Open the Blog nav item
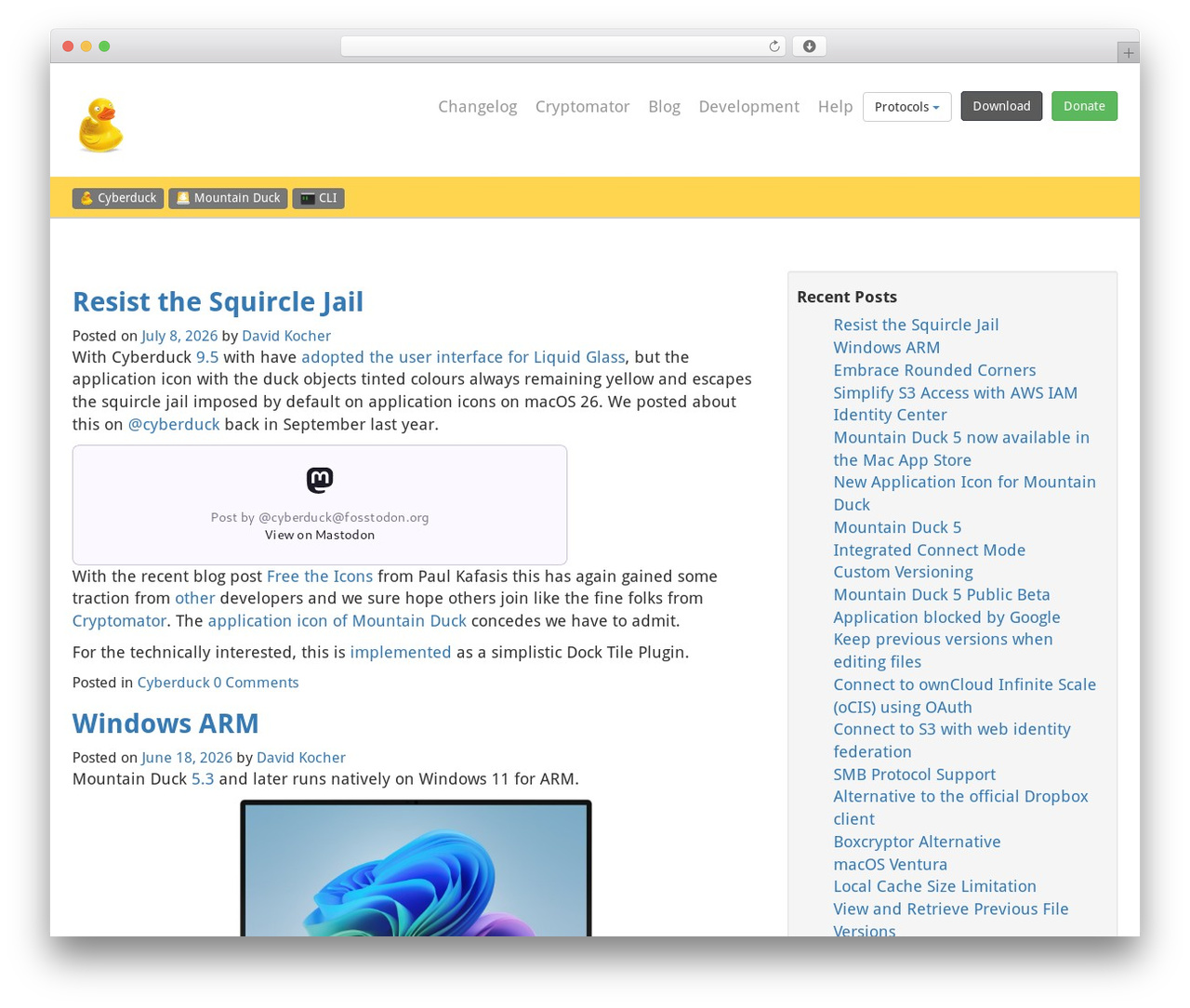Image resolution: width=1190 pixels, height=1008 pixels. [x=664, y=107]
